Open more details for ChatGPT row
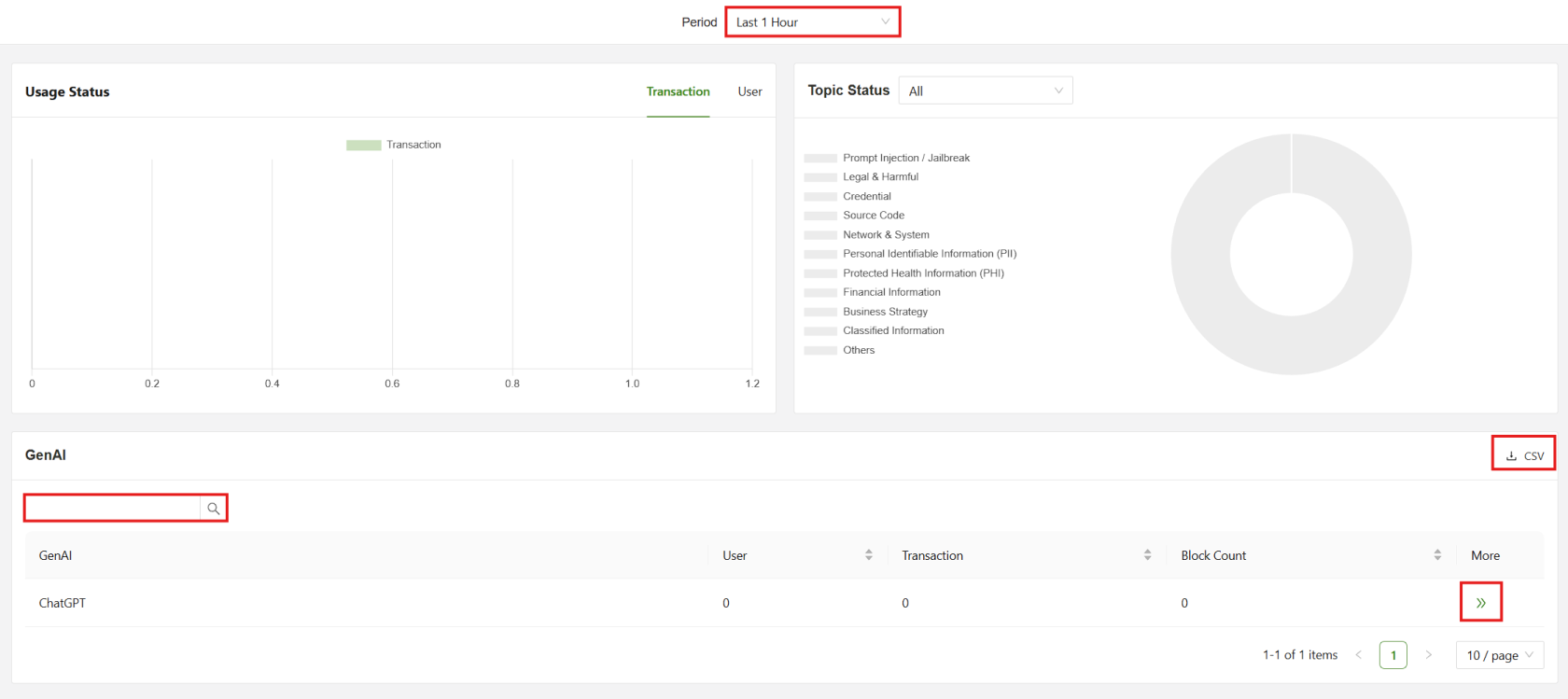The width and height of the screenshot is (1568, 699). [1480, 603]
